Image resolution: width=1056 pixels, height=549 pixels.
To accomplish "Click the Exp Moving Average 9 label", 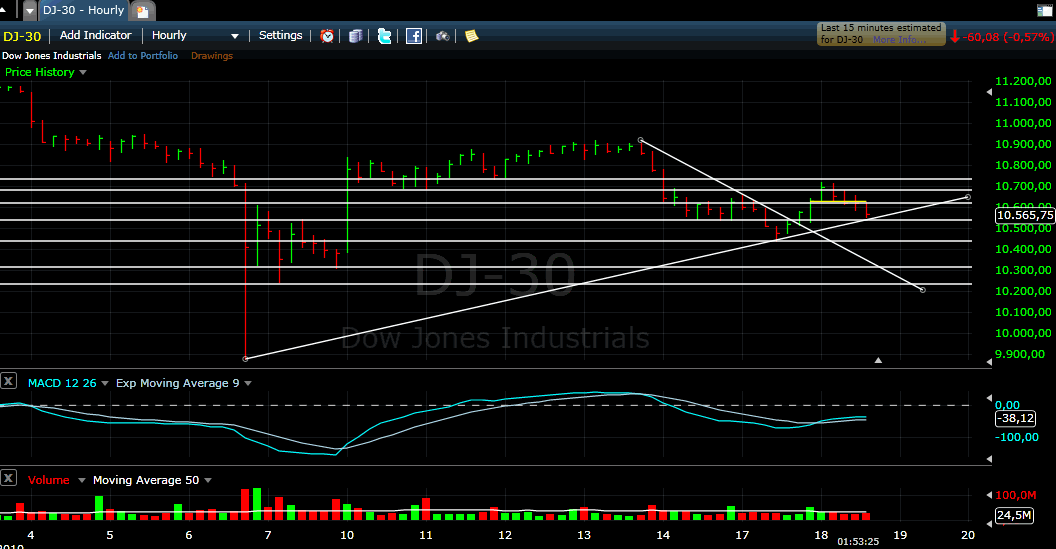I will click(x=178, y=383).
